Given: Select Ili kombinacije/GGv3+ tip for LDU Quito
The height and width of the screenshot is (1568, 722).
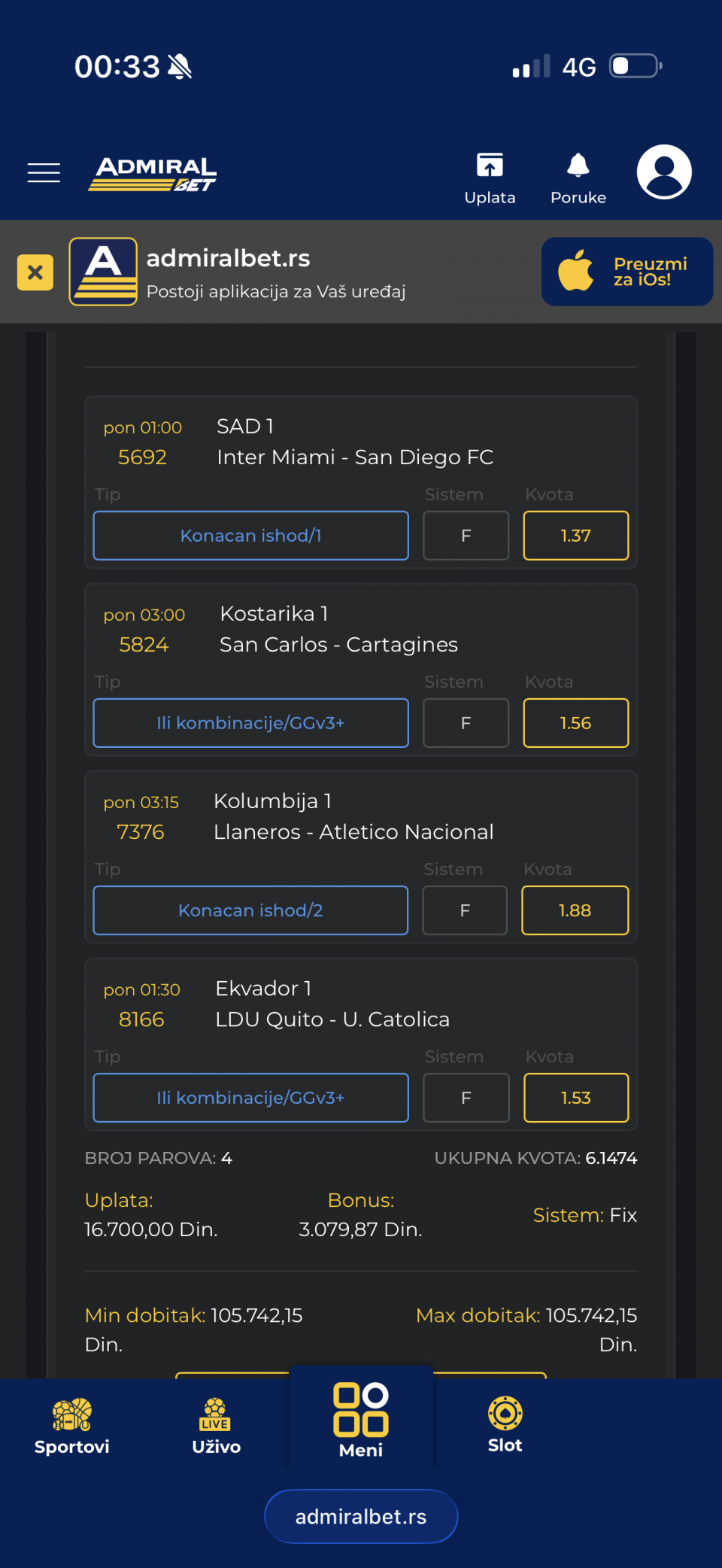Looking at the screenshot, I should (251, 1098).
